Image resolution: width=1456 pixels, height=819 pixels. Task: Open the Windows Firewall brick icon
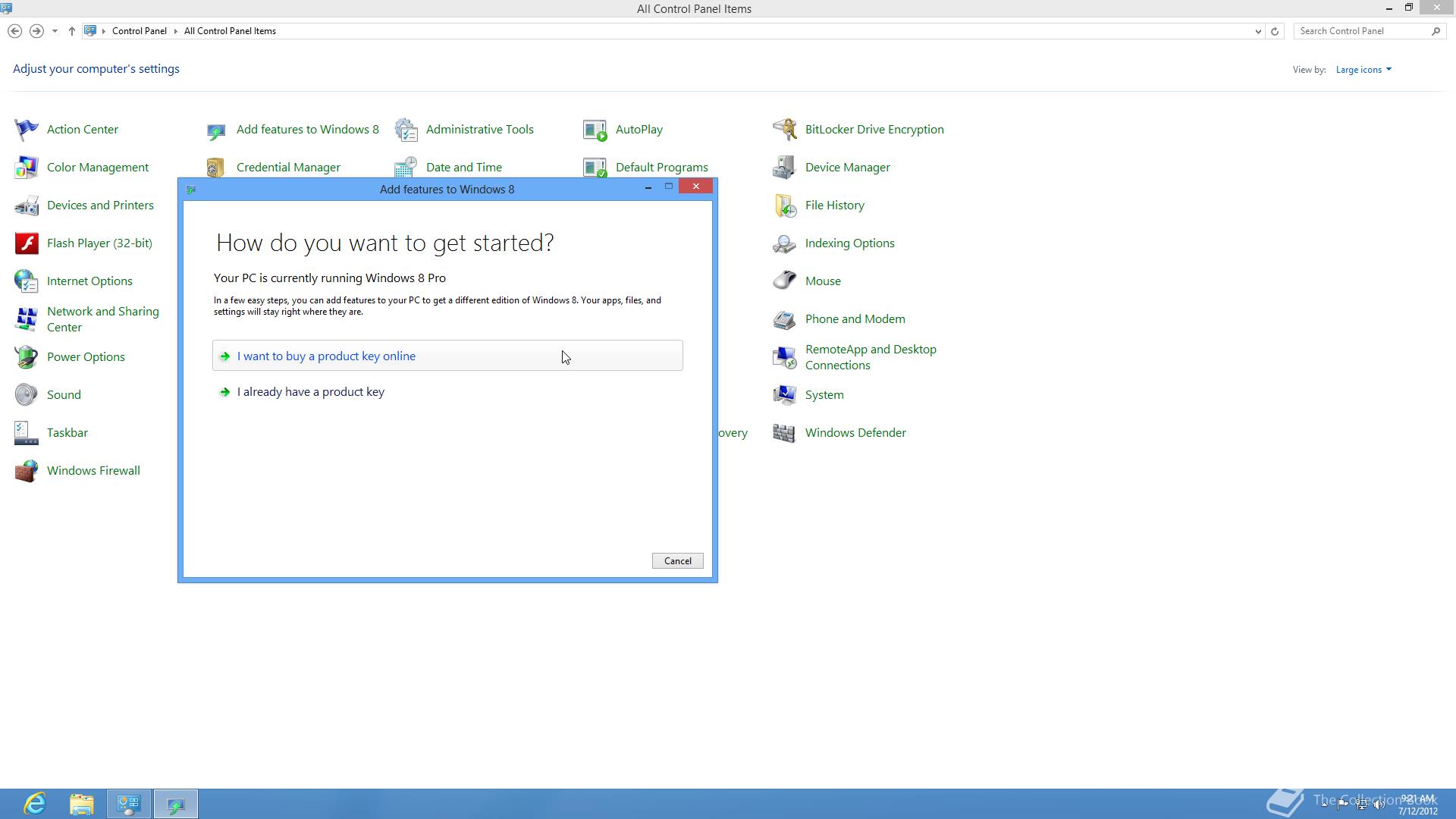[x=27, y=471]
